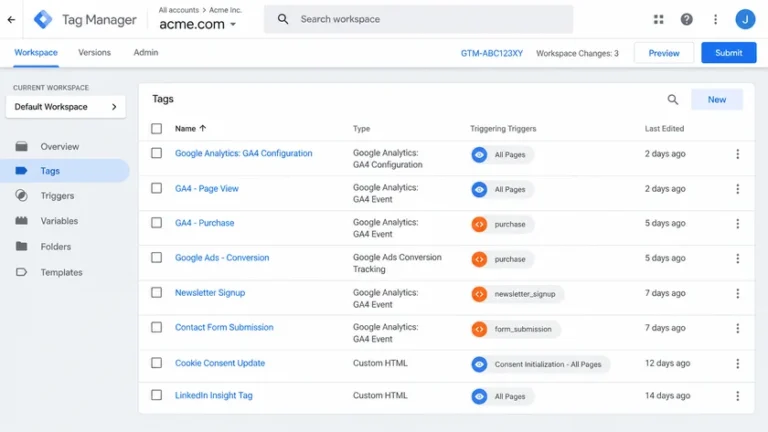Open the Google apps grid
768x432 pixels.
[x=658, y=19]
